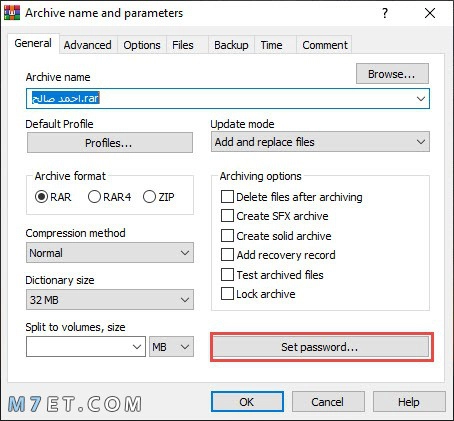Open the Compression method dropdown
The width and height of the screenshot is (454, 421).
(110, 253)
